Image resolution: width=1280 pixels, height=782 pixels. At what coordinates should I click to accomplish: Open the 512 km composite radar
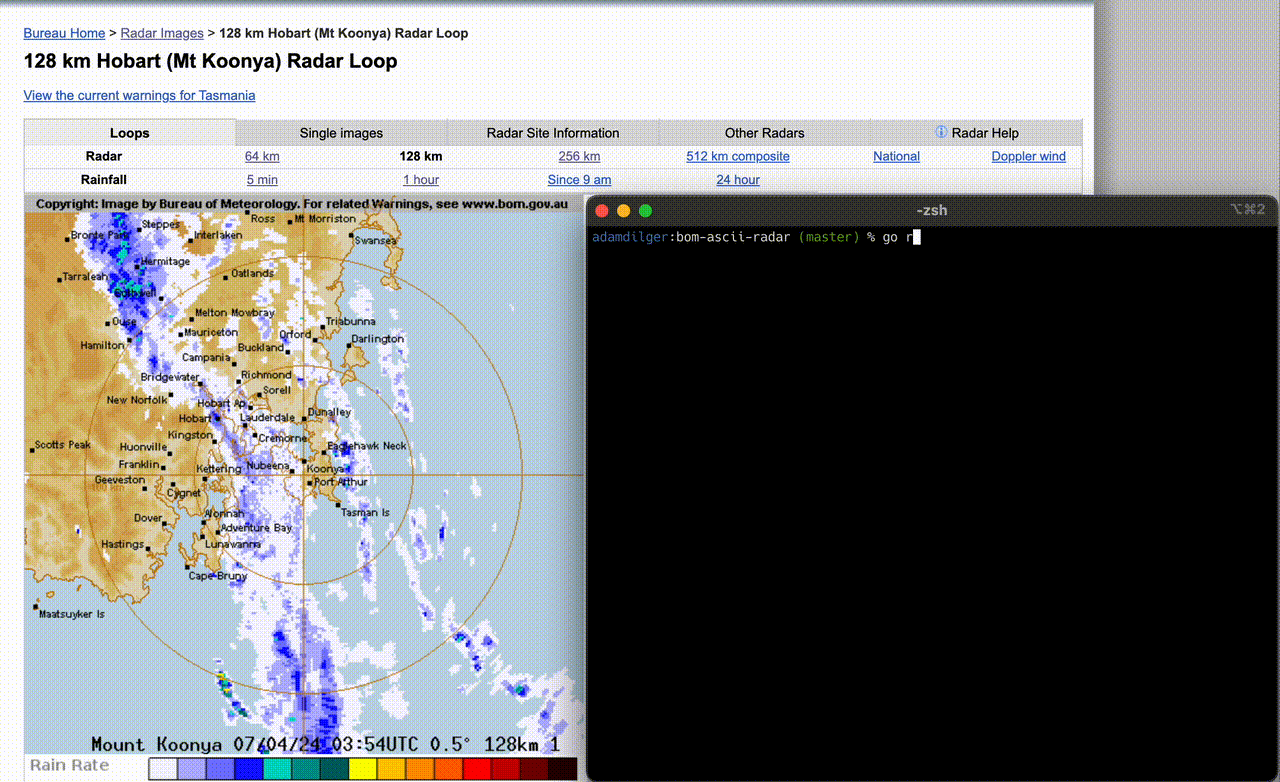pyautogui.click(x=737, y=156)
